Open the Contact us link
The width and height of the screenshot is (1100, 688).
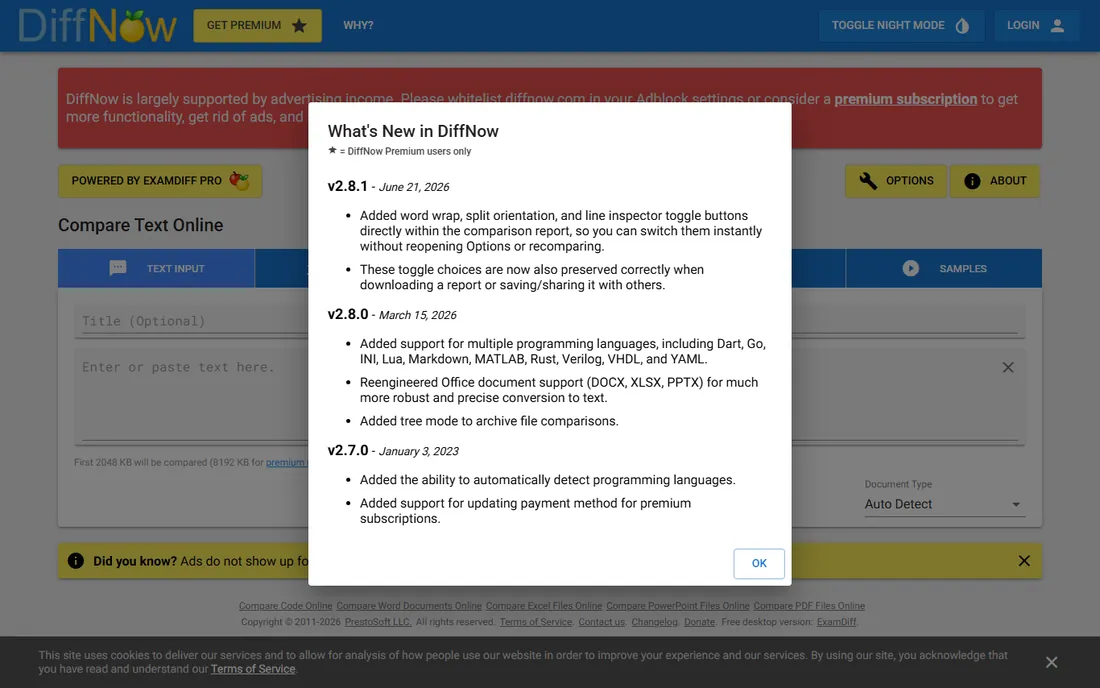click(x=601, y=622)
